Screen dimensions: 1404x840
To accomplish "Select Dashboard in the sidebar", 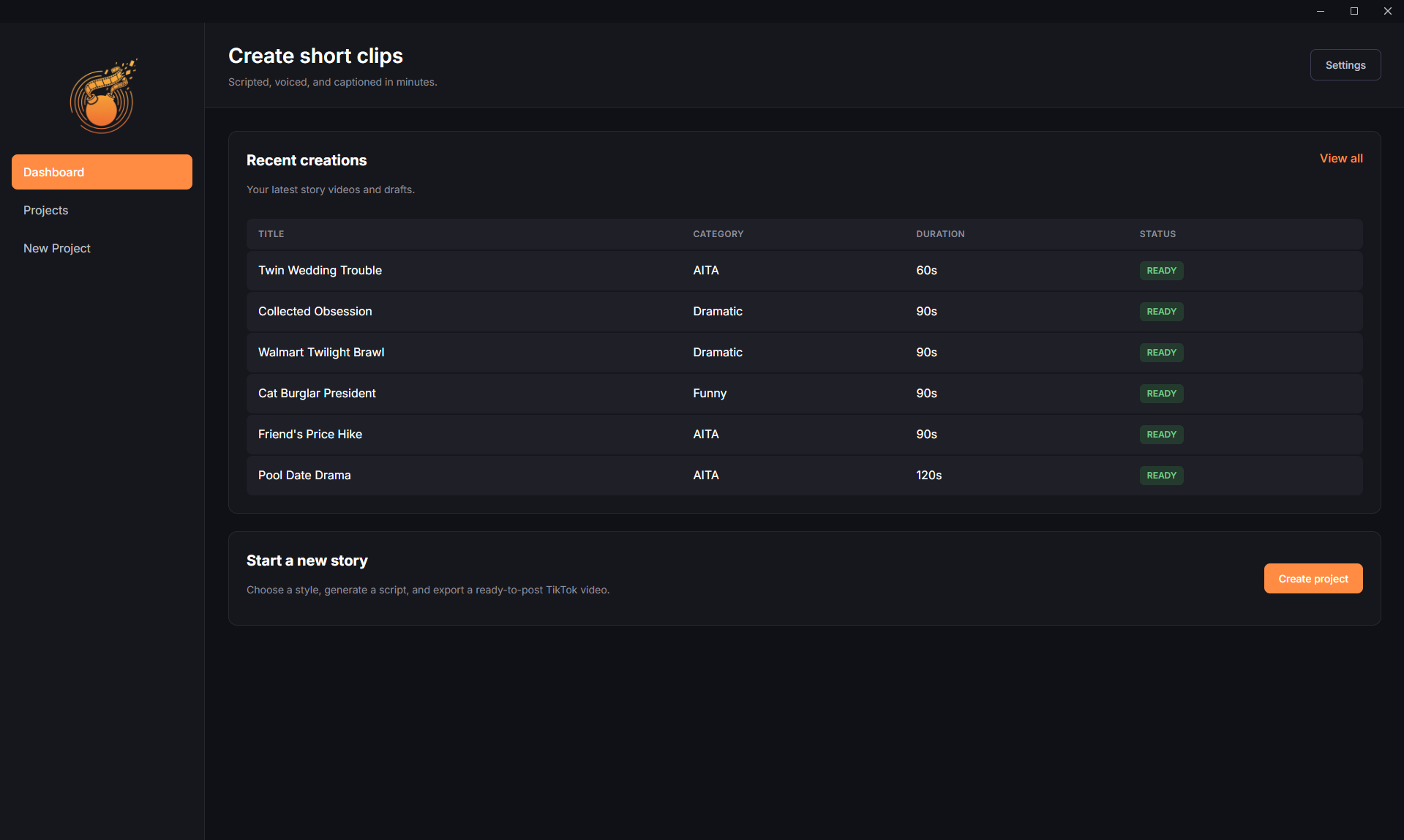I will click(102, 171).
